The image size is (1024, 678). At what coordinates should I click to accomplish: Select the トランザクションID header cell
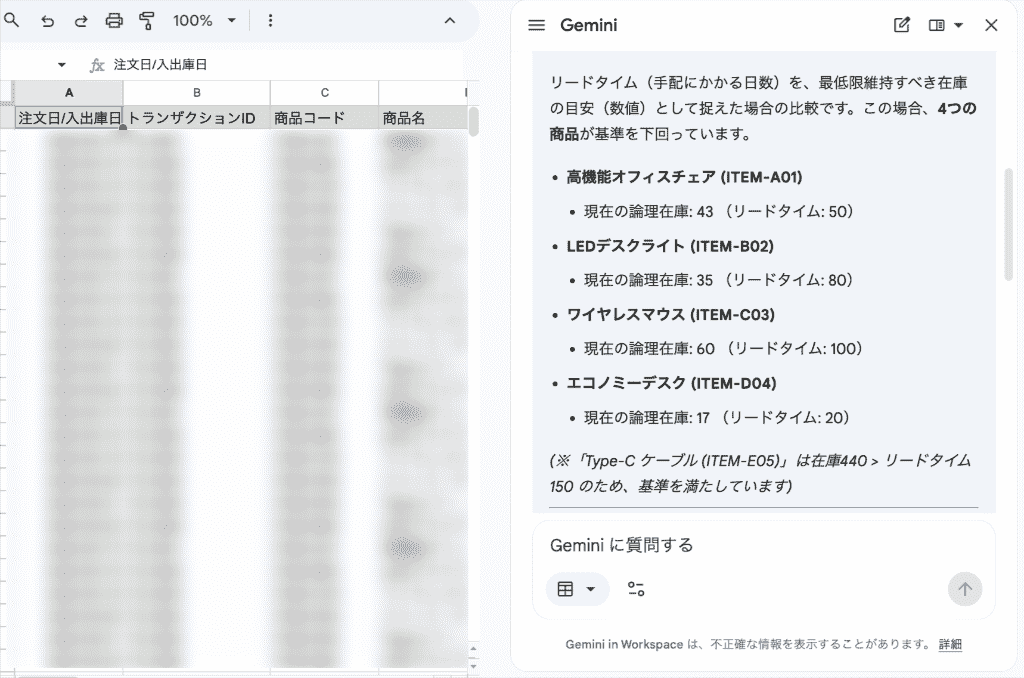point(197,118)
